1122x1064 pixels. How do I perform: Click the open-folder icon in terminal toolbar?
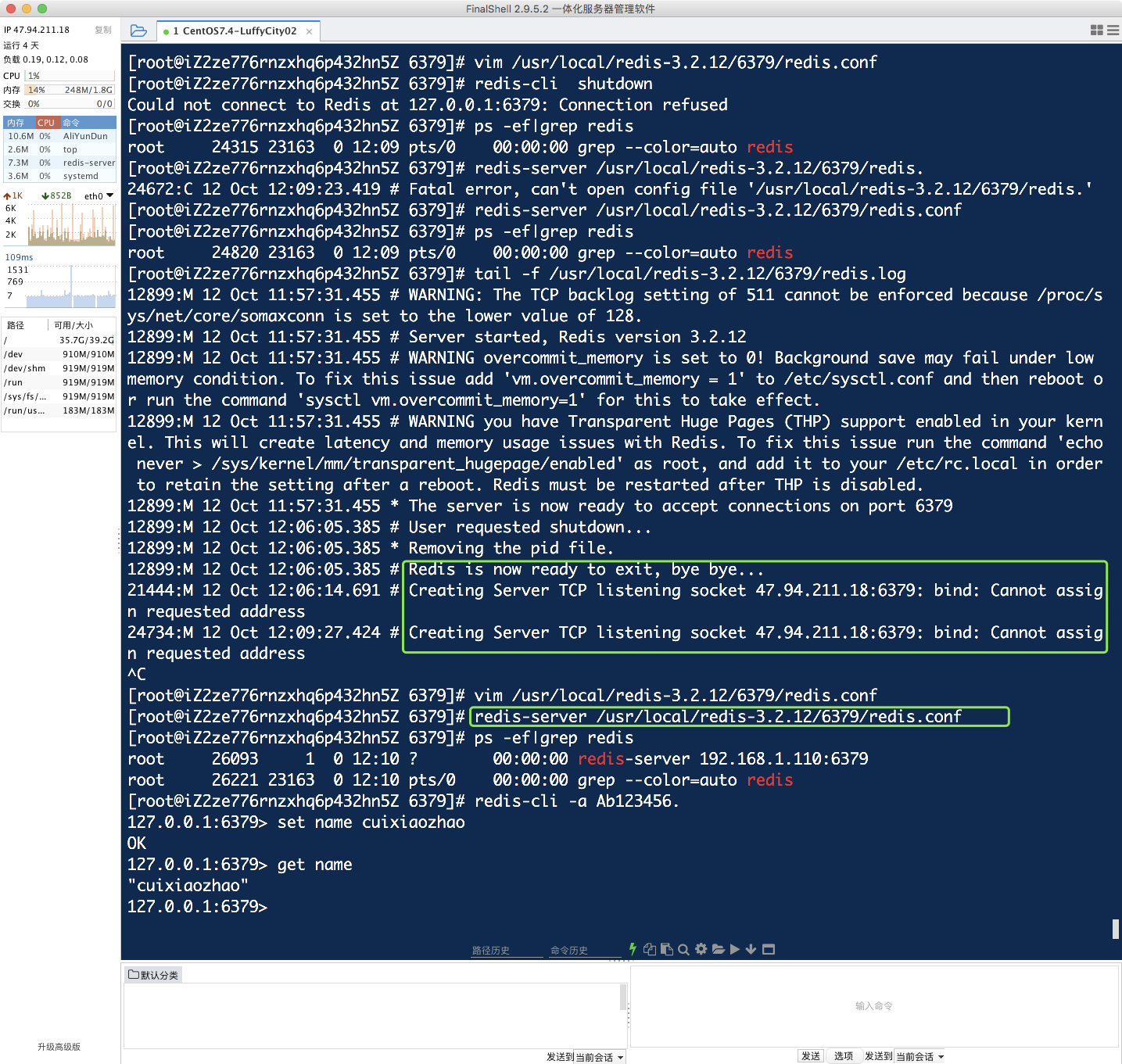click(719, 949)
